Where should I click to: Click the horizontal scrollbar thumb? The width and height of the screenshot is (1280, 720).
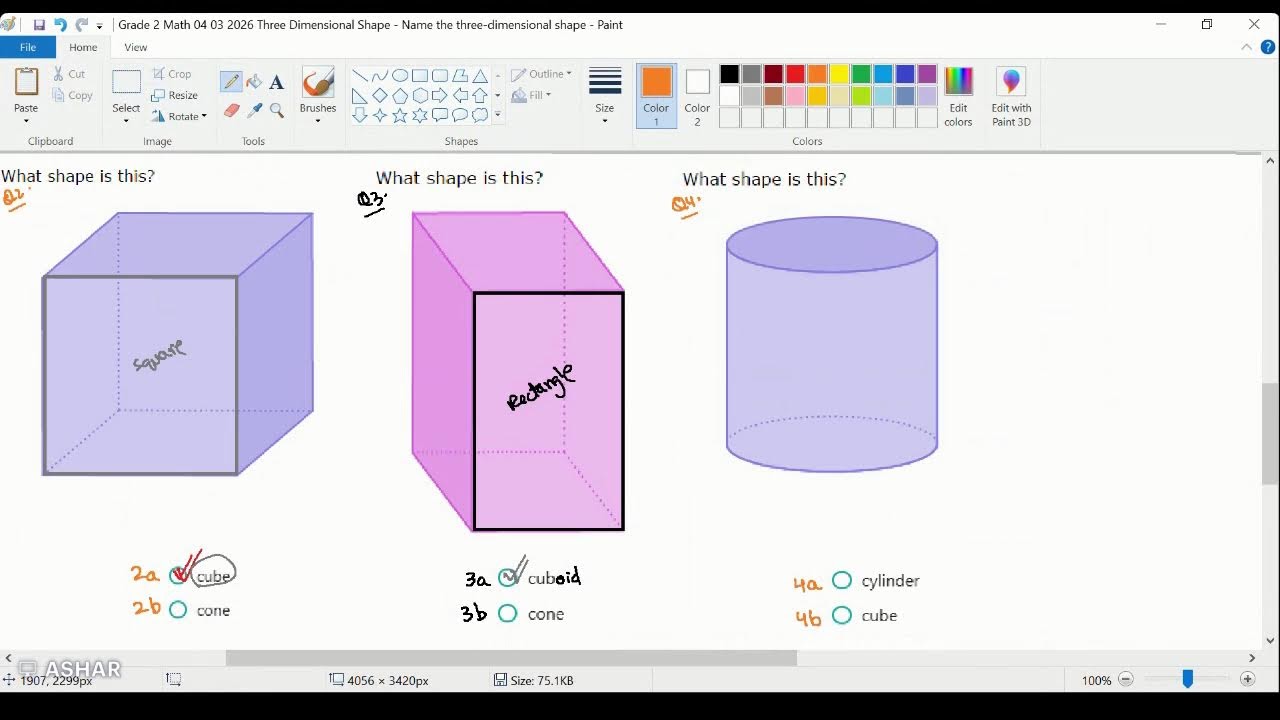tap(511, 658)
